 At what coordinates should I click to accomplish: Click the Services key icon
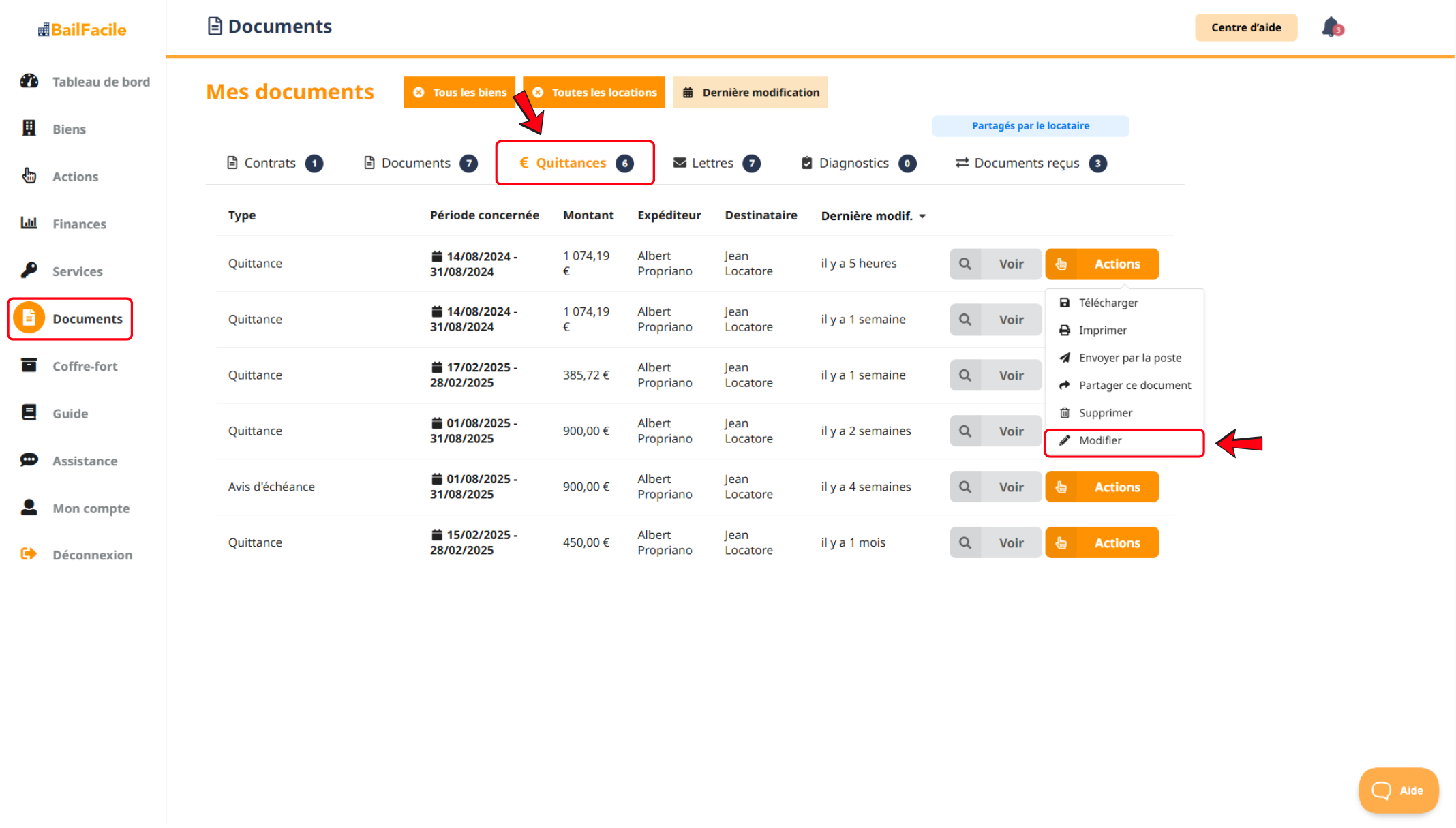(29, 271)
